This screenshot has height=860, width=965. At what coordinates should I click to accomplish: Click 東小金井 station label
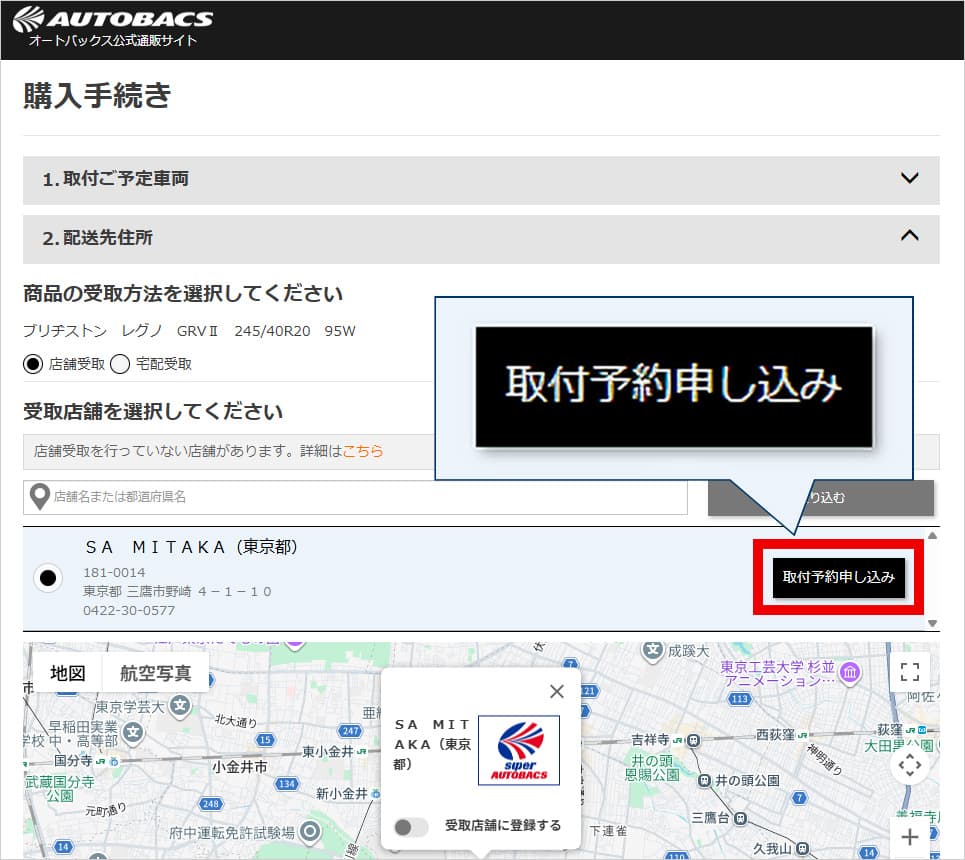[327, 752]
